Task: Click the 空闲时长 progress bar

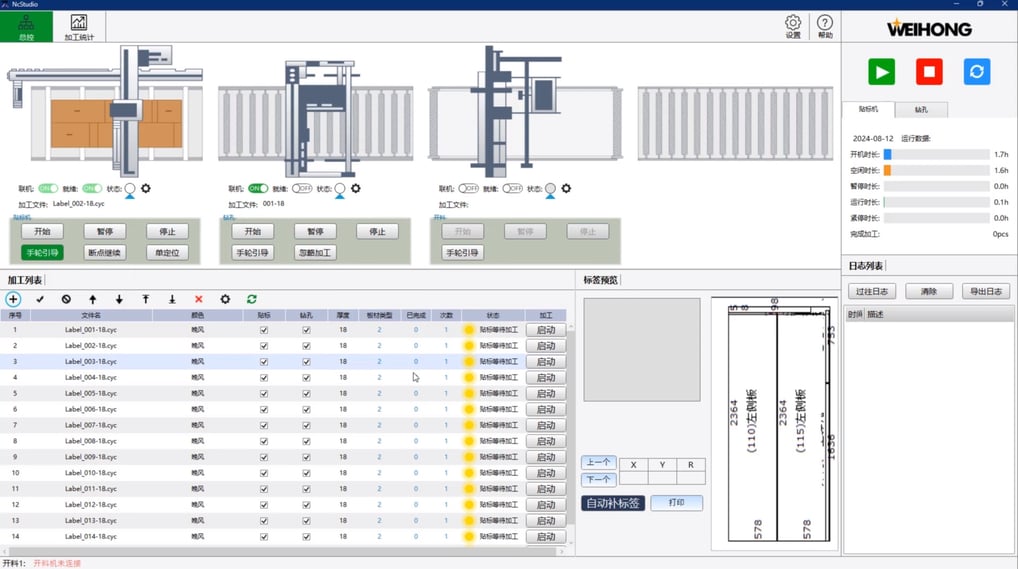Action: tap(936, 170)
